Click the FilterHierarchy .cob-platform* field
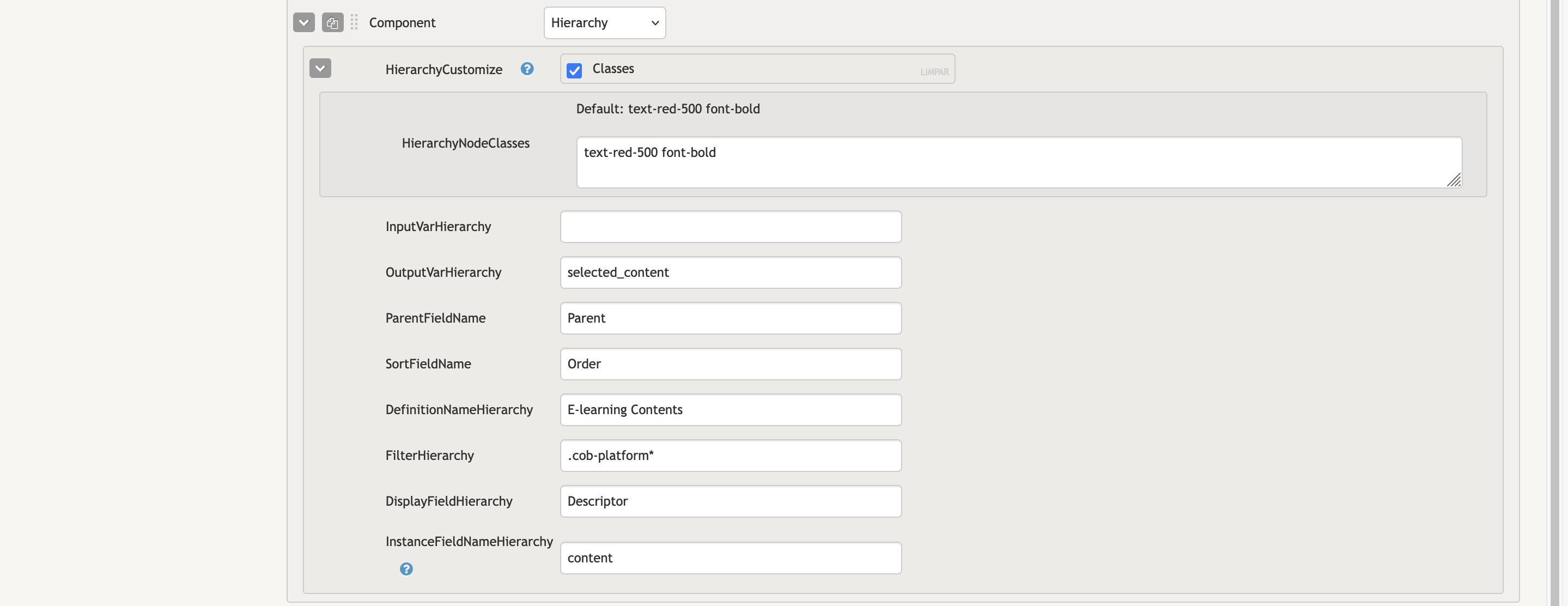The width and height of the screenshot is (1568, 606). tap(731, 455)
